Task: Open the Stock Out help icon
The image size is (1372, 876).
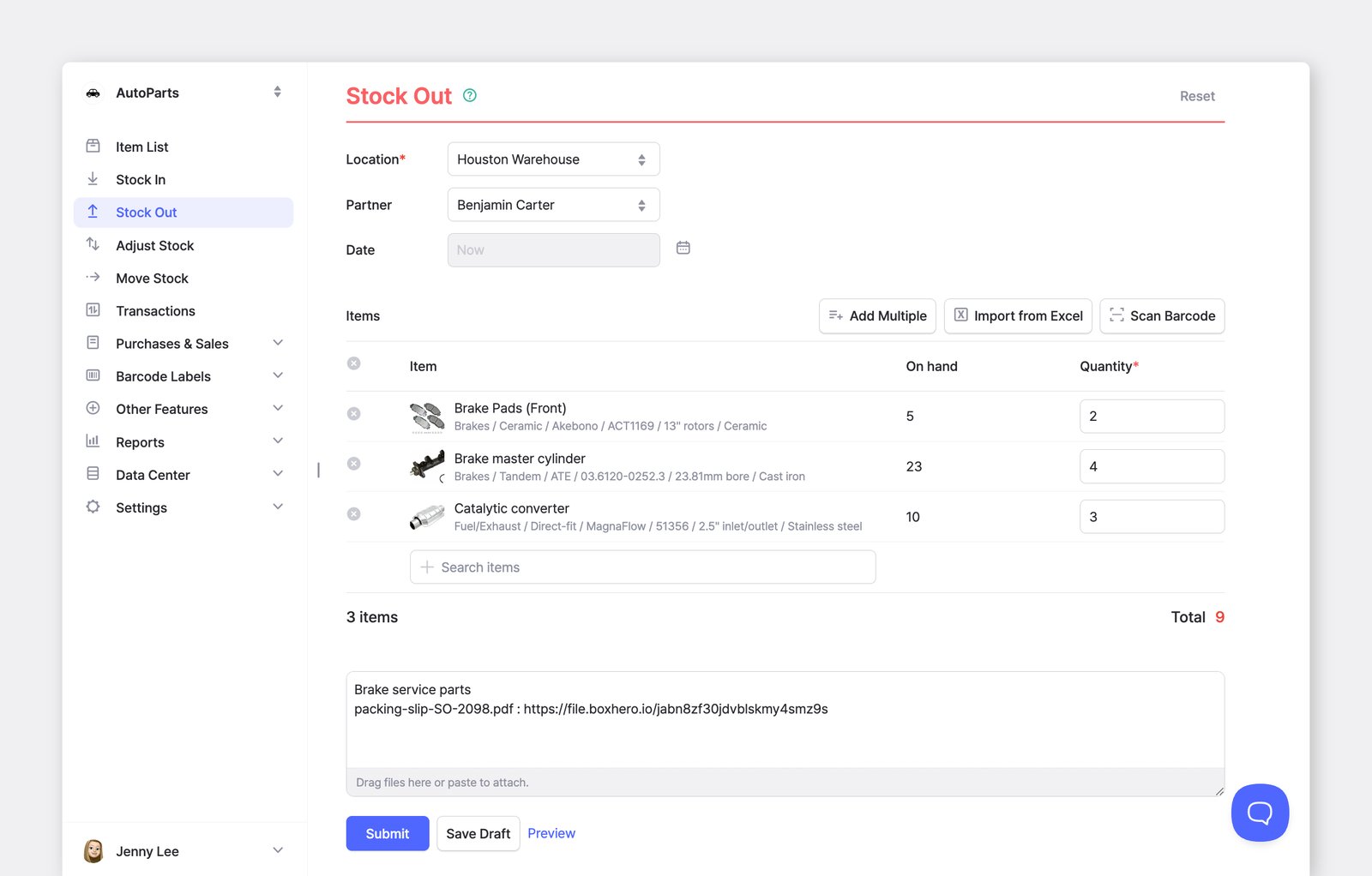Action: point(470,96)
